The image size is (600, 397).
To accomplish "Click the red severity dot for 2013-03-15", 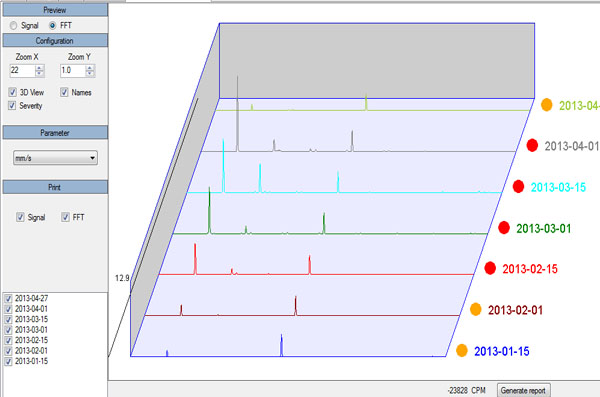I will pyautogui.click(x=518, y=186).
